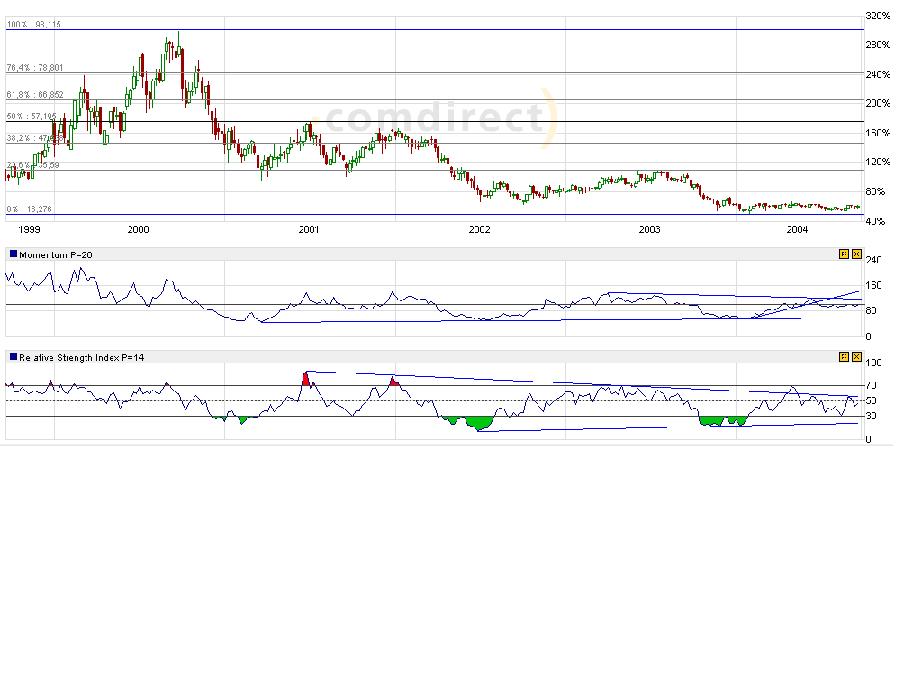Image resolution: width=898 pixels, height=692 pixels.
Task: Click the blue legend square beside Momentum
Action: tap(12, 255)
